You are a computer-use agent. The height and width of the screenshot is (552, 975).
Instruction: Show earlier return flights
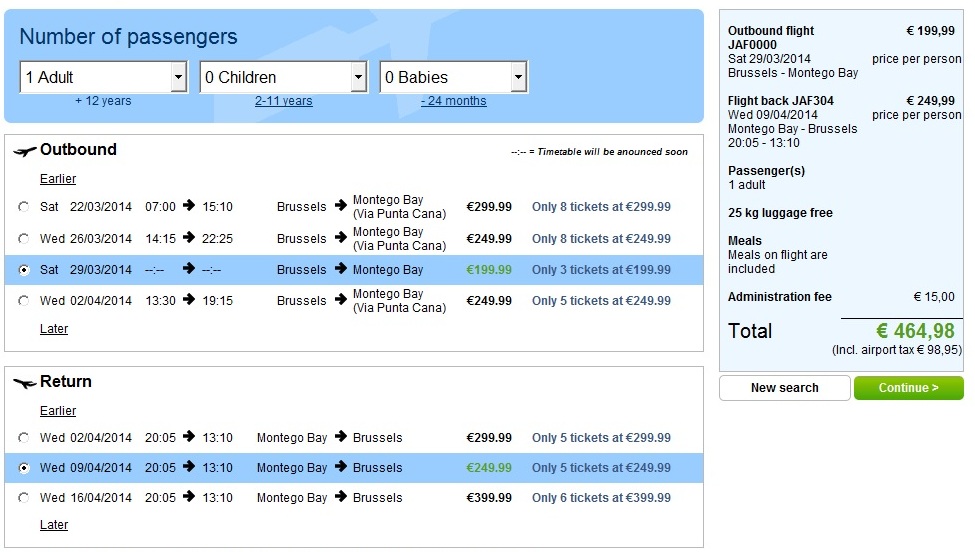(58, 411)
